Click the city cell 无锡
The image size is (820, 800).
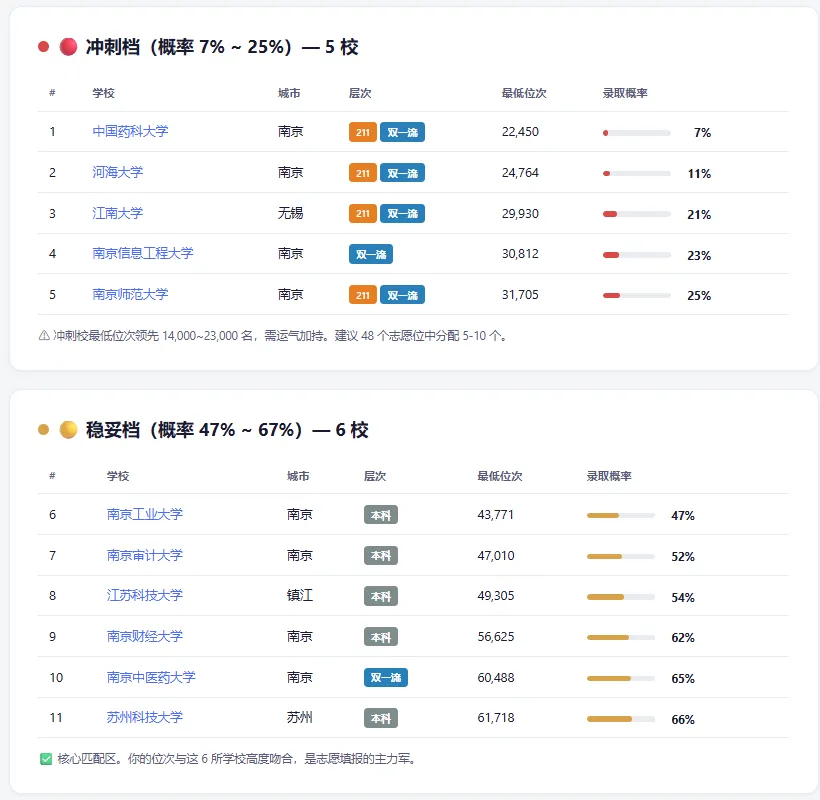click(290, 213)
